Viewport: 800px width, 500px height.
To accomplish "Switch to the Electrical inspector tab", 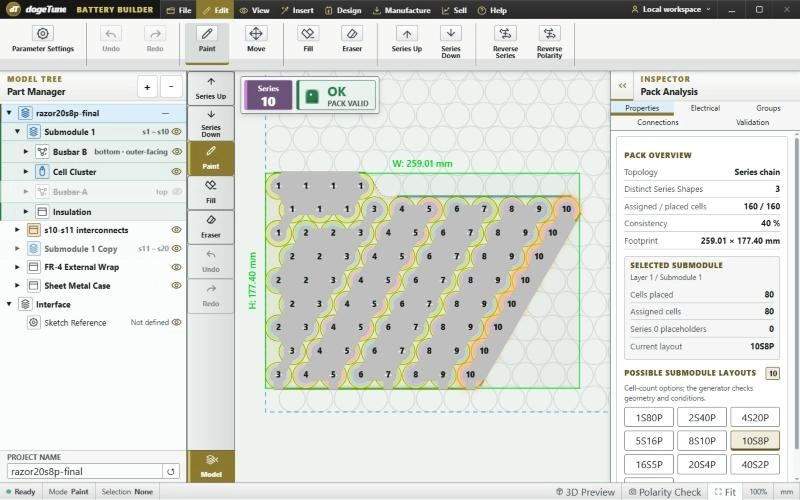I will pyautogui.click(x=705, y=108).
